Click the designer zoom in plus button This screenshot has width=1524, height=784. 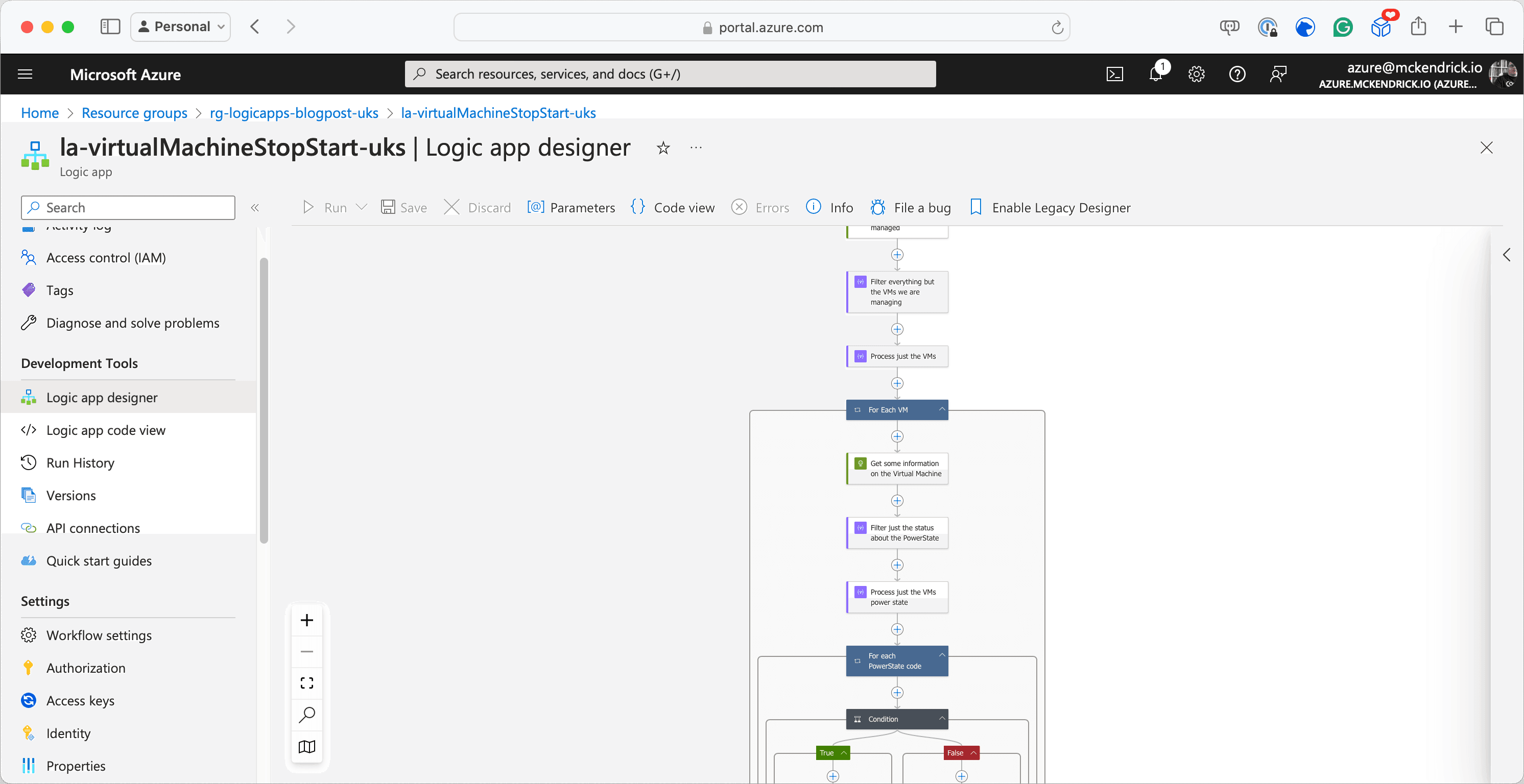pyautogui.click(x=306, y=620)
